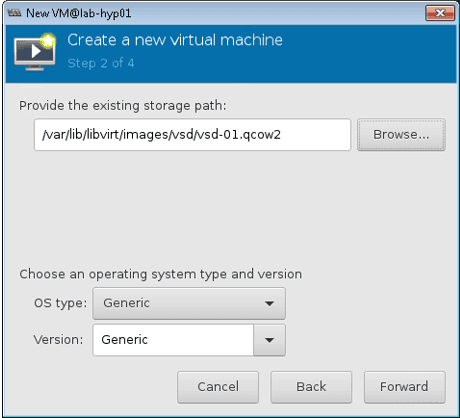The height and width of the screenshot is (418, 460).
Task: Open the Browse... storage dialog
Action: 401,135
